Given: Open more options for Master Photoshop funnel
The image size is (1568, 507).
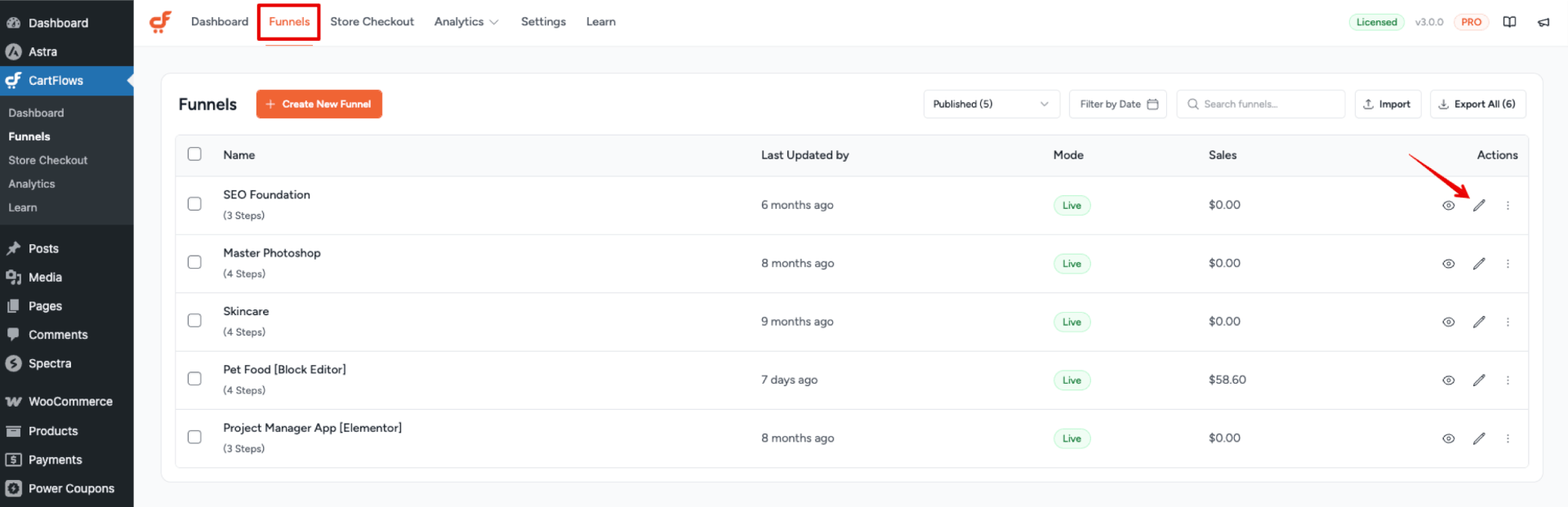Looking at the screenshot, I should pyautogui.click(x=1508, y=264).
